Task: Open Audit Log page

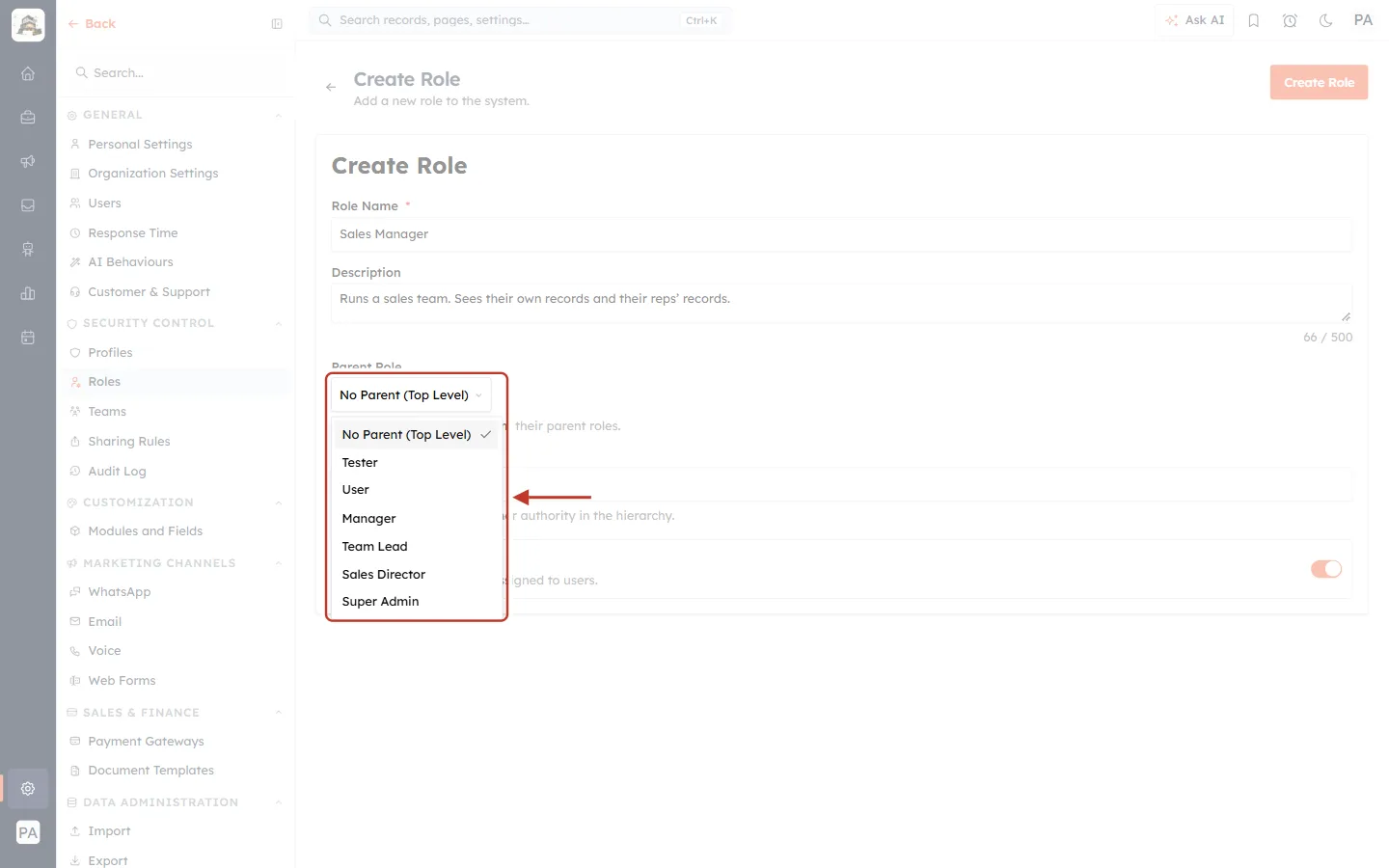Action: click(117, 472)
